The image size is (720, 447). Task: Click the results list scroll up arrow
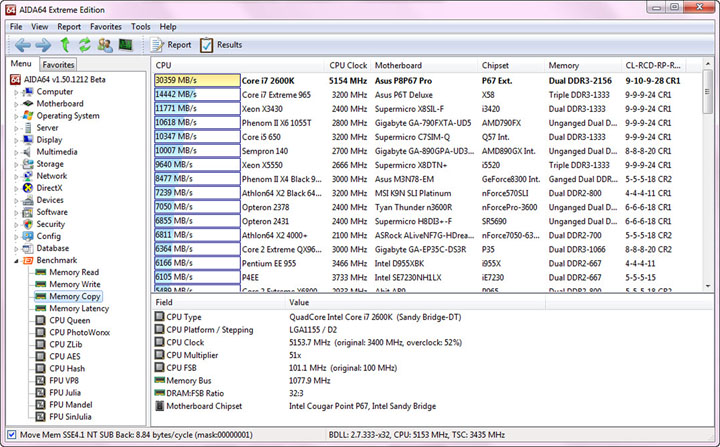pyautogui.click(x=708, y=64)
